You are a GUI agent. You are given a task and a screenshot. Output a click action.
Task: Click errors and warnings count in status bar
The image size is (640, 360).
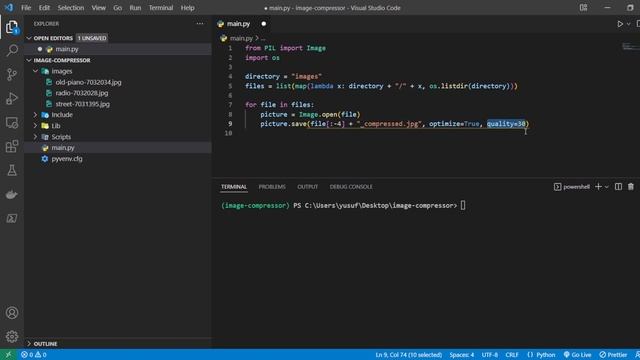[33, 355]
